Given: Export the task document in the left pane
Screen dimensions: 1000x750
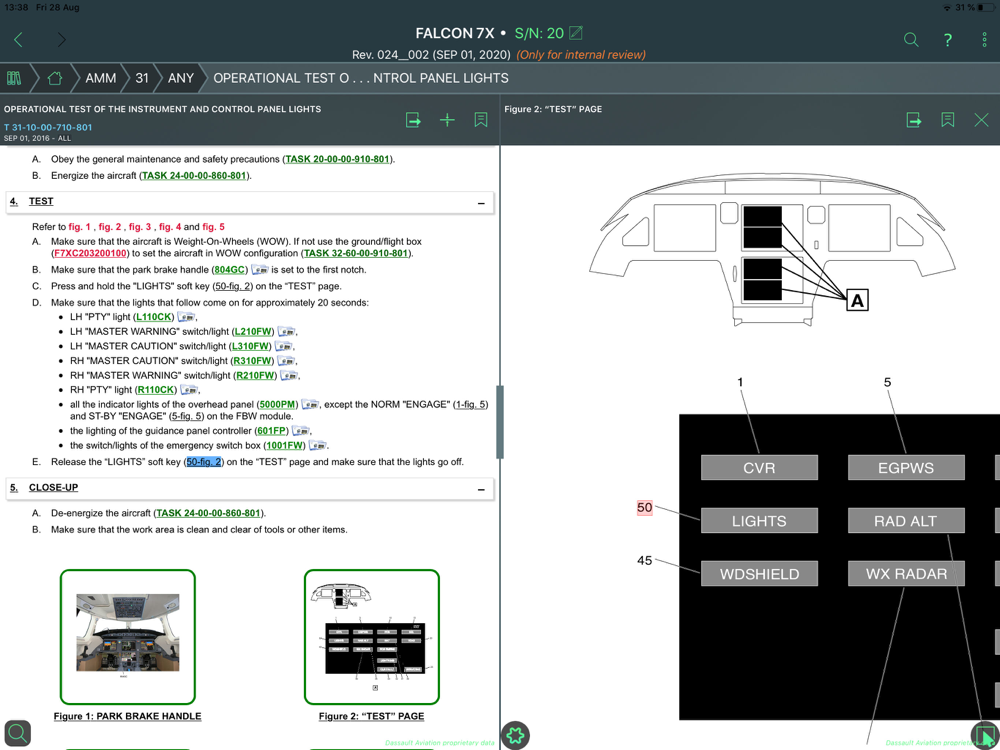Looking at the screenshot, I should coord(413,120).
